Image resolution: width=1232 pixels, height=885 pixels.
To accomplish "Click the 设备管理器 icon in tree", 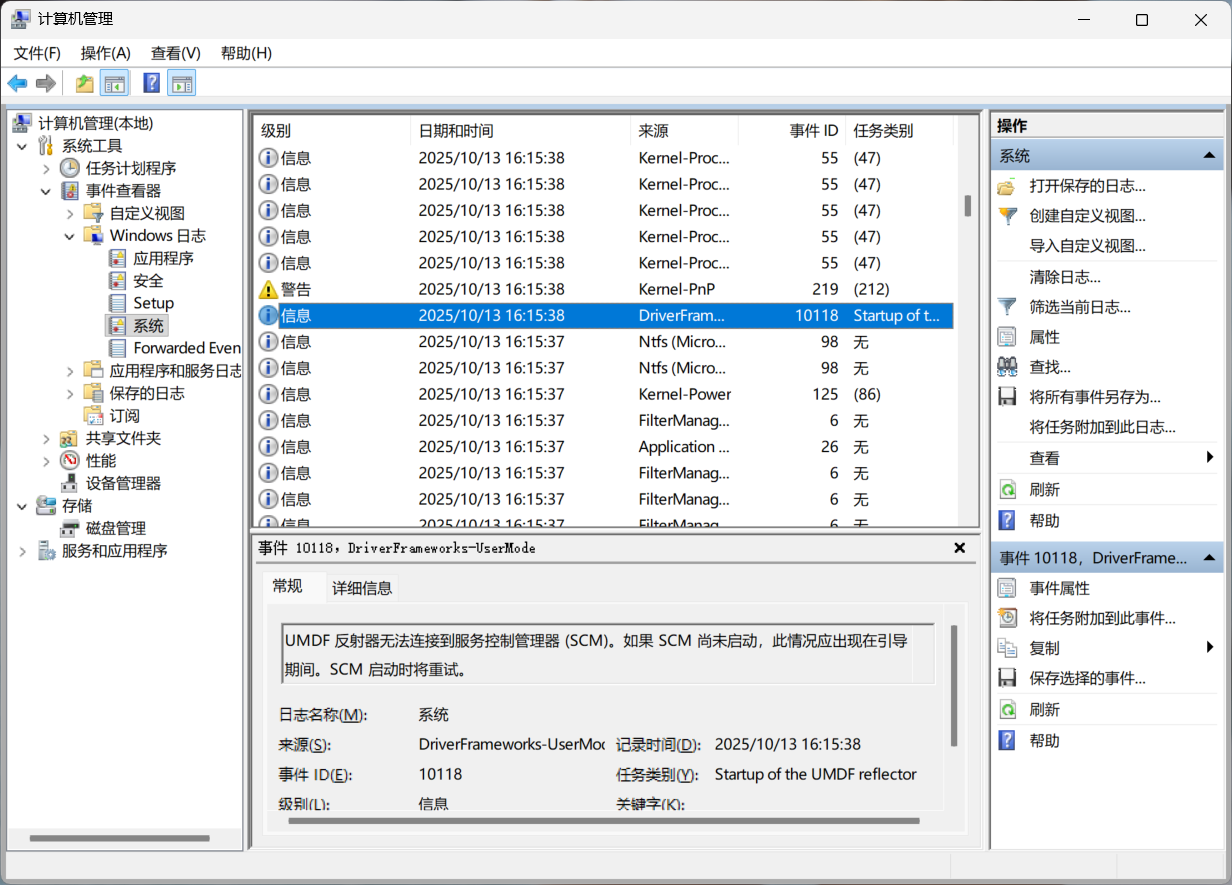I will [70, 483].
